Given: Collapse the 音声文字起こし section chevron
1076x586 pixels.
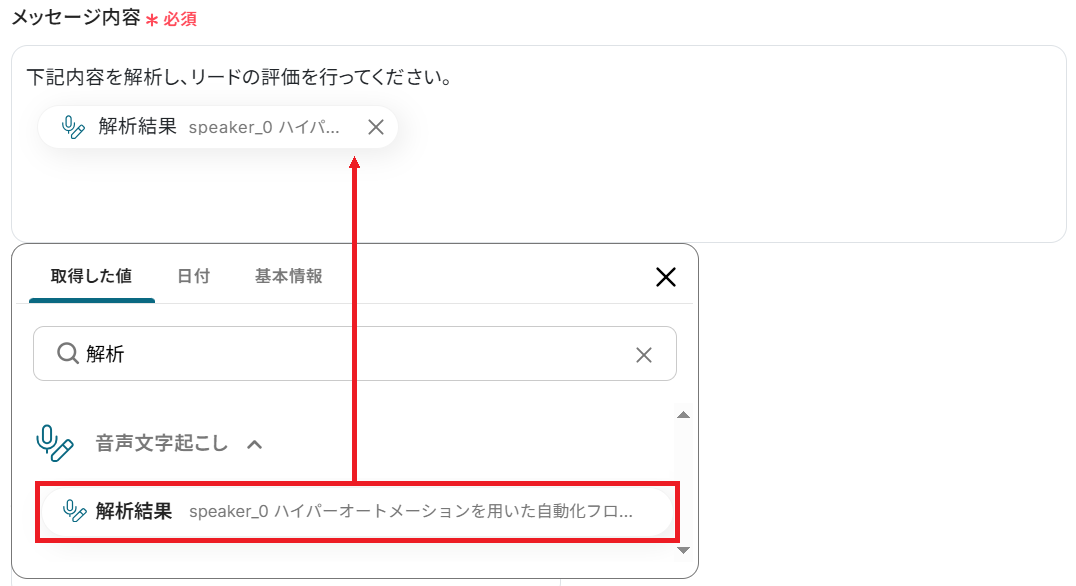Looking at the screenshot, I should 255,445.
